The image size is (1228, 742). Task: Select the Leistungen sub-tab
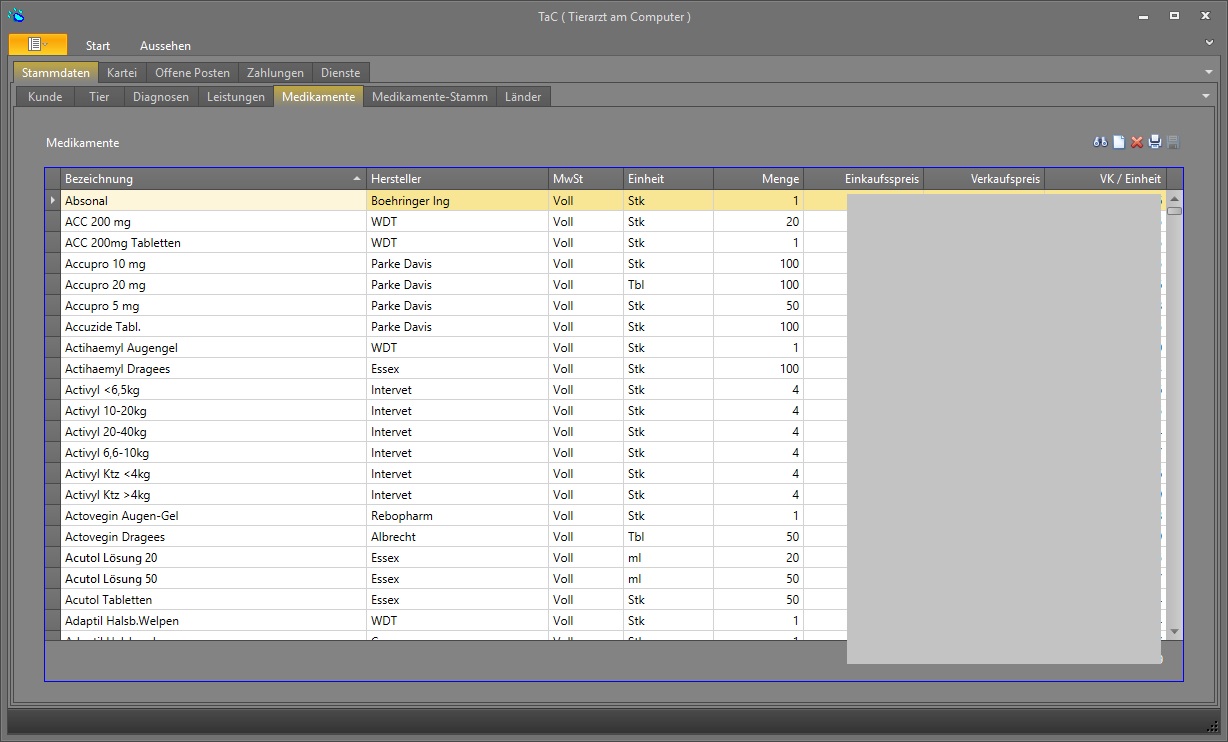(236, 97)
